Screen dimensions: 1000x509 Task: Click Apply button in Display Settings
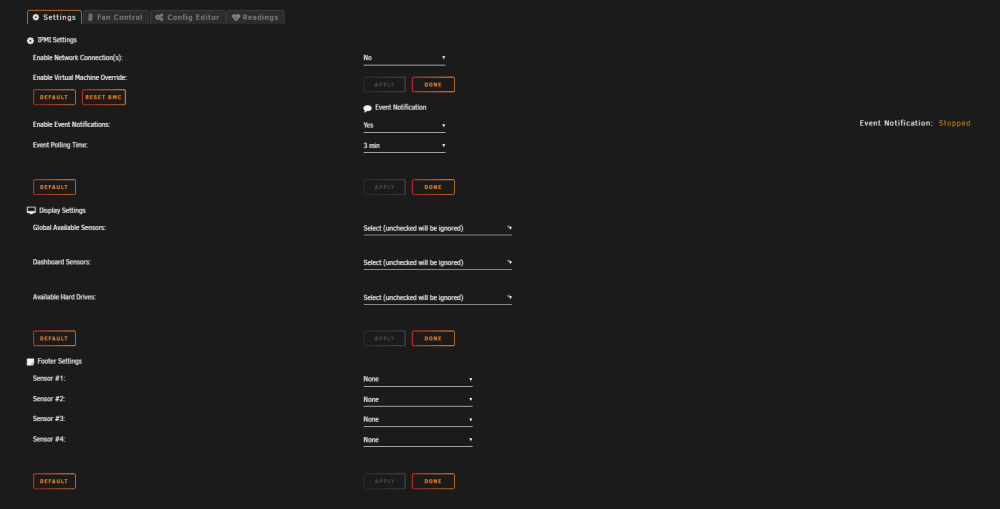tap(385, 338)
